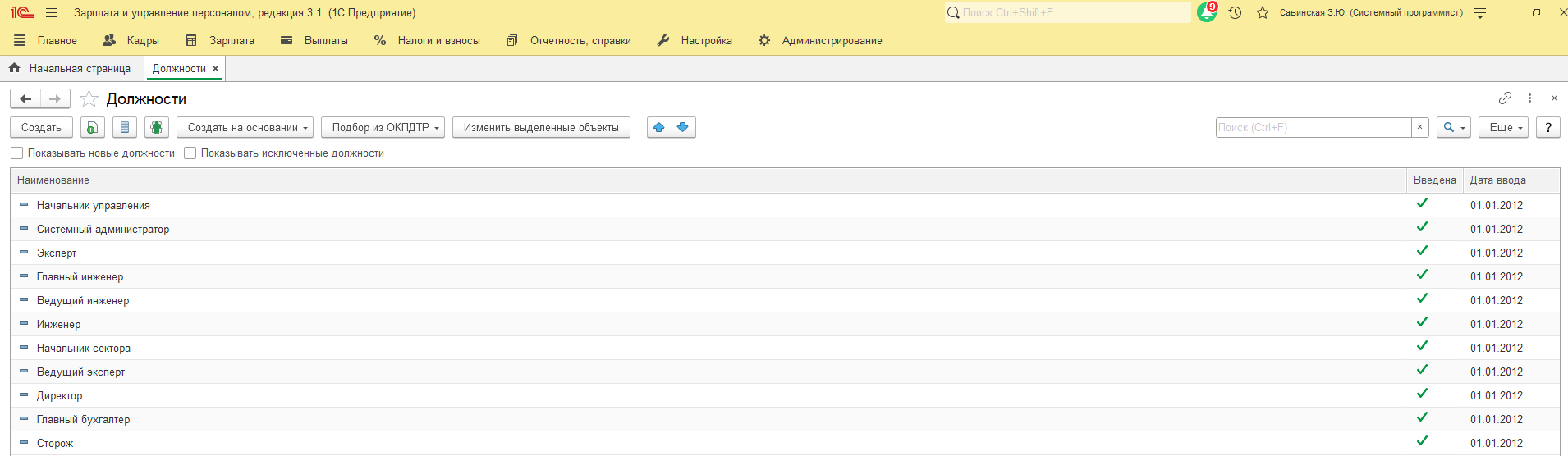Add Должности to favorites via star
The image size is (1568, 456).
point(89,99)
